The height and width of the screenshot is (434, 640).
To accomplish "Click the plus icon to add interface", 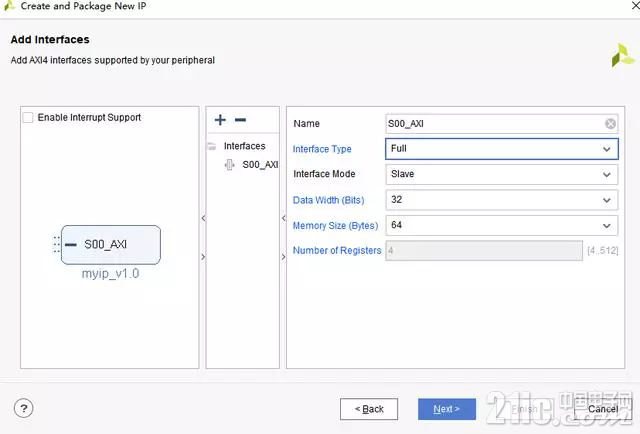I will (220, 120).
